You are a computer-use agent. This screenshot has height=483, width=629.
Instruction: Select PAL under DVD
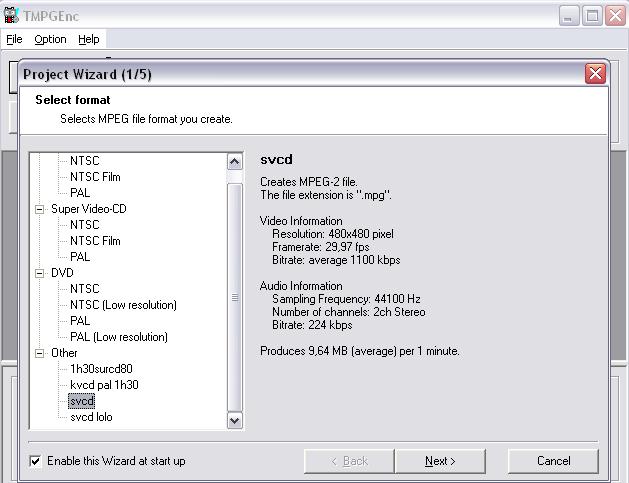pyautogui.click(x=80, y=321)
